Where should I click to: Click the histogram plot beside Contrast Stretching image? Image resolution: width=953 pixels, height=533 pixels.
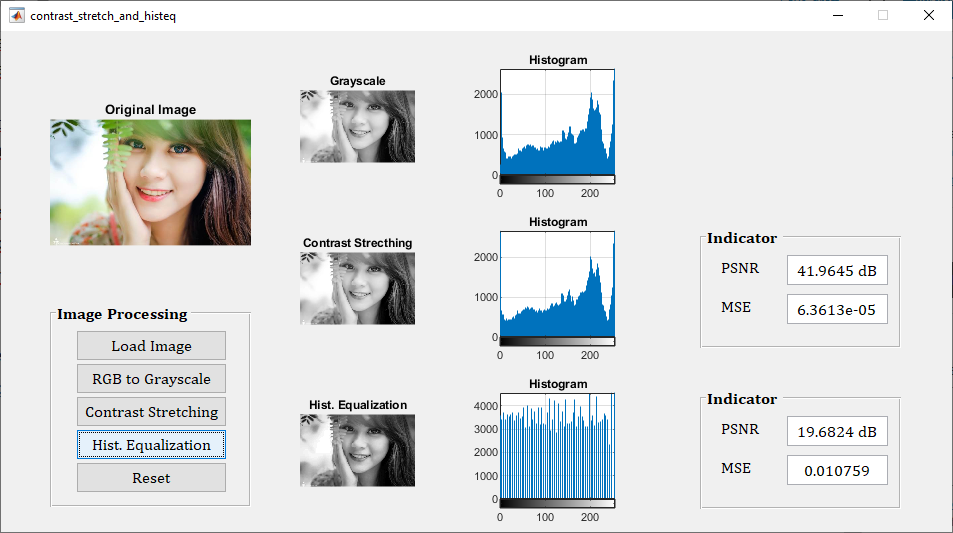557,284
